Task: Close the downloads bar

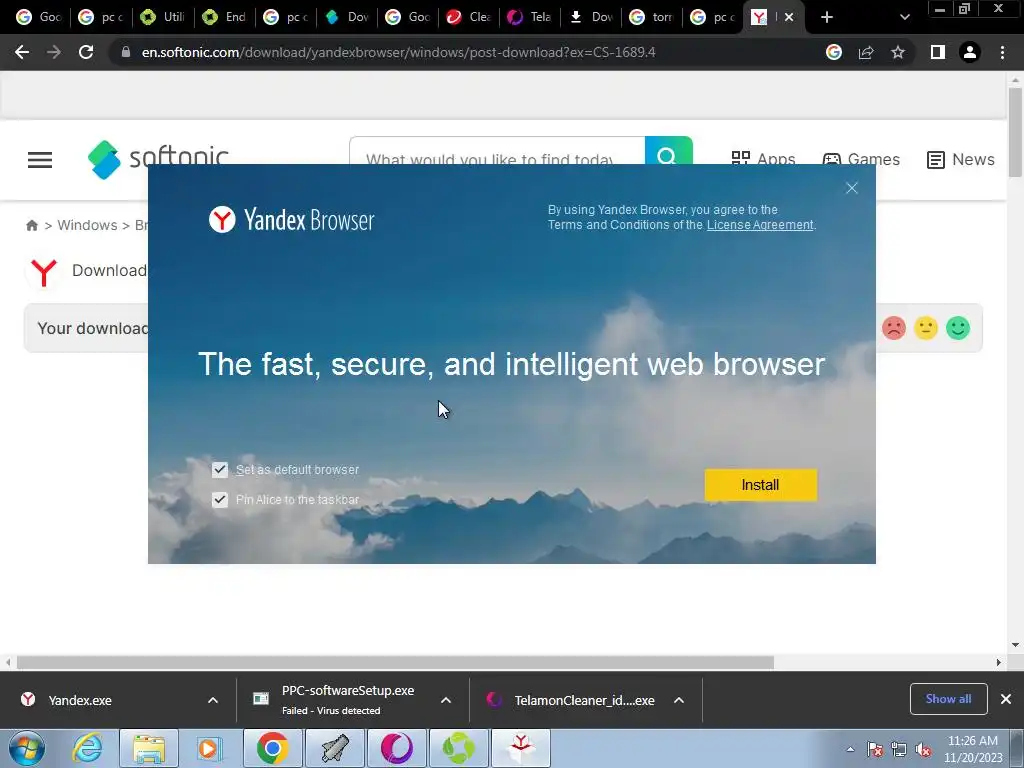Action: pyautogui.click(x=1006, y=699)
